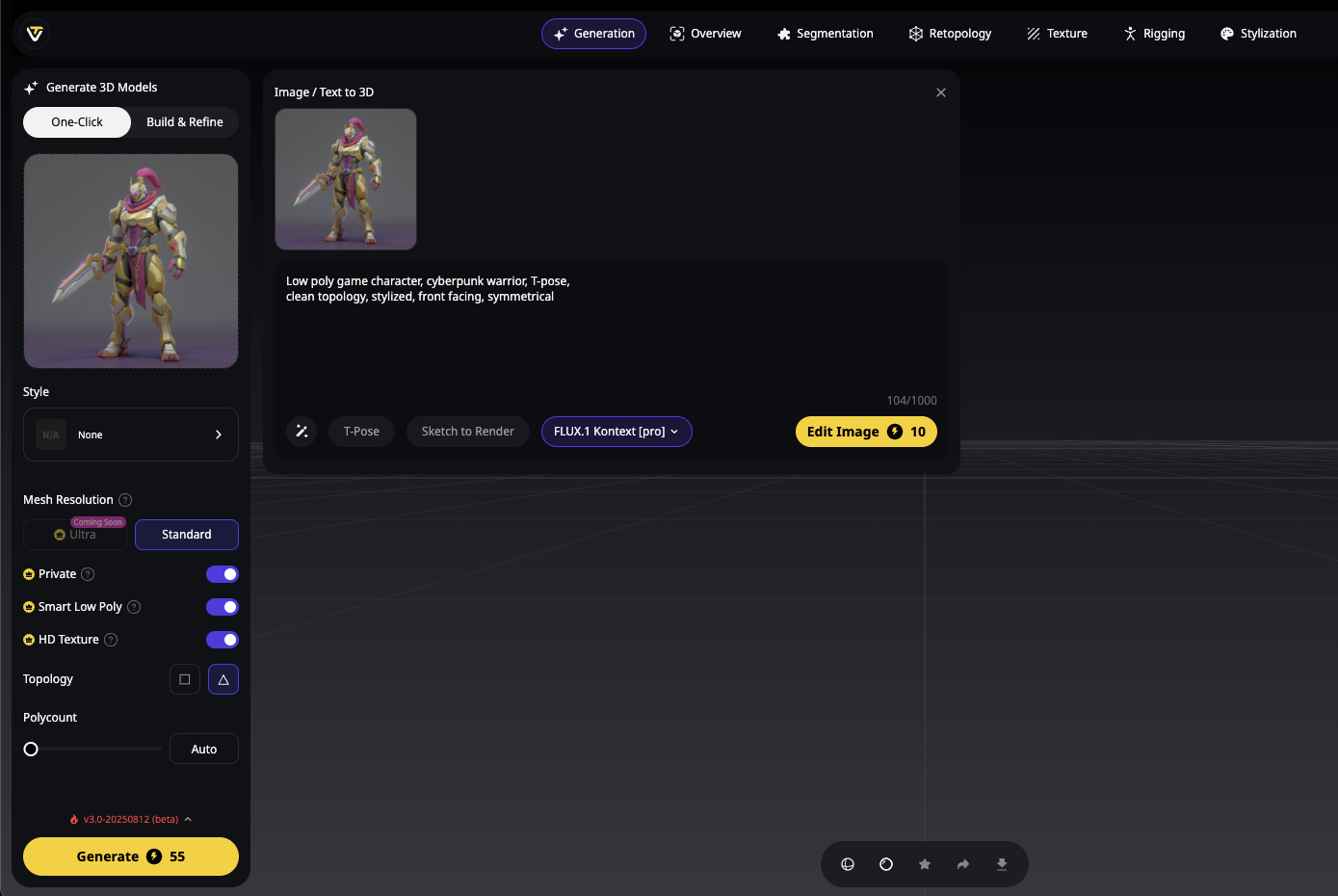Expand the Style None selector

[131, 435]
